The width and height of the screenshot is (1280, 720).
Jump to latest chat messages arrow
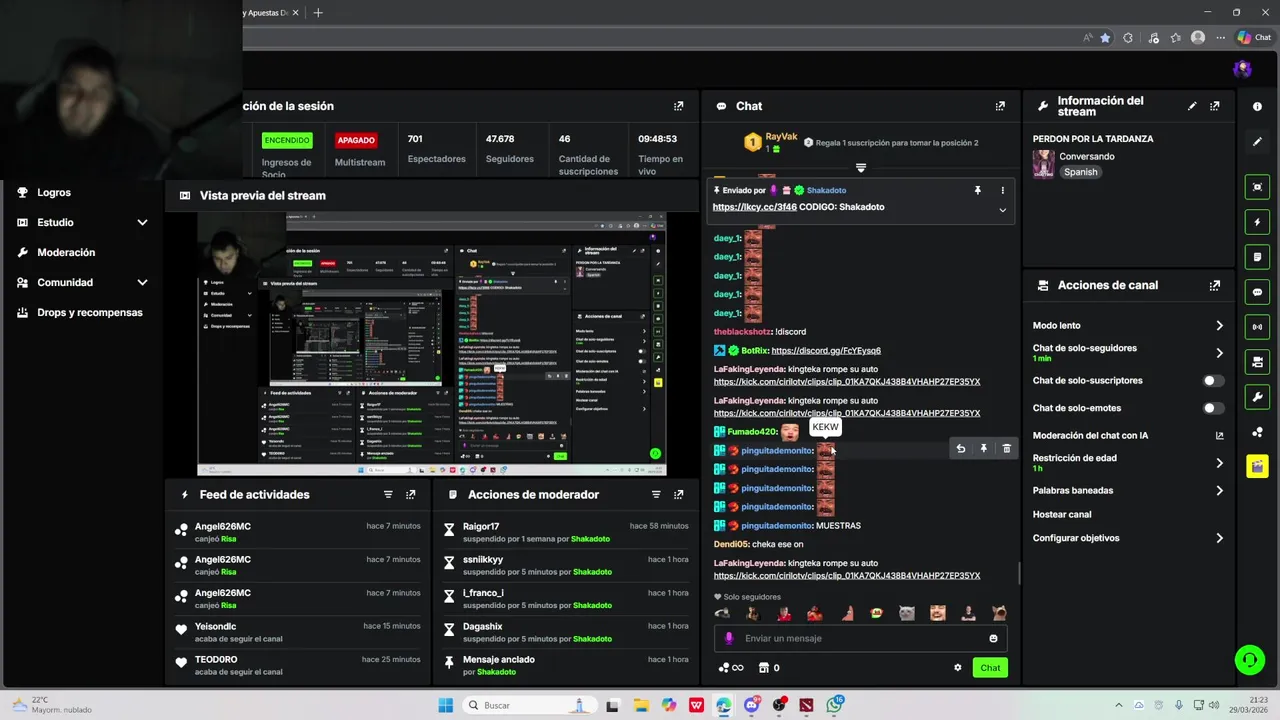[x=860, y=168]
